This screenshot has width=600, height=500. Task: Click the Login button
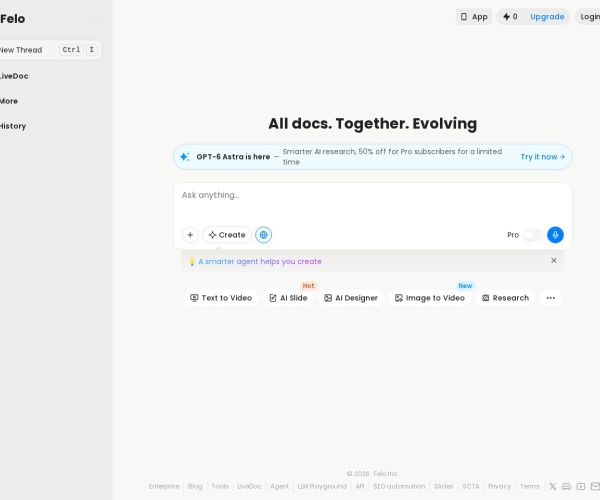tap(589, 17)
